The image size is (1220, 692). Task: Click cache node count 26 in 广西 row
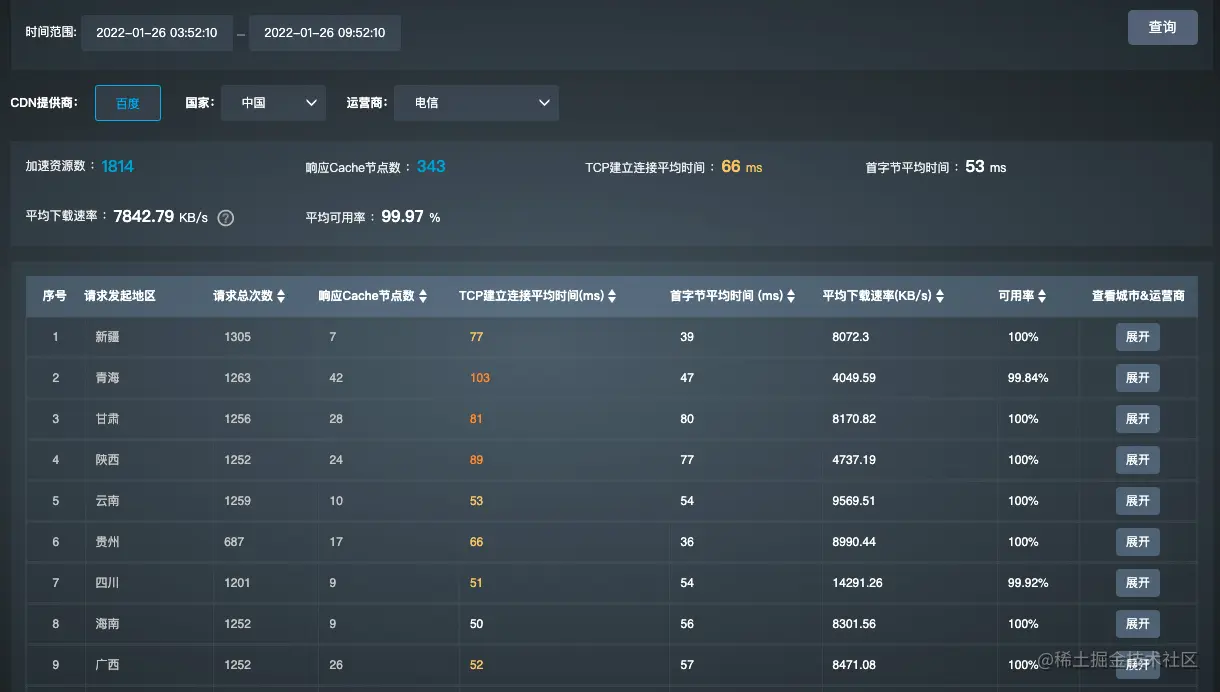(x=336, y=665)
